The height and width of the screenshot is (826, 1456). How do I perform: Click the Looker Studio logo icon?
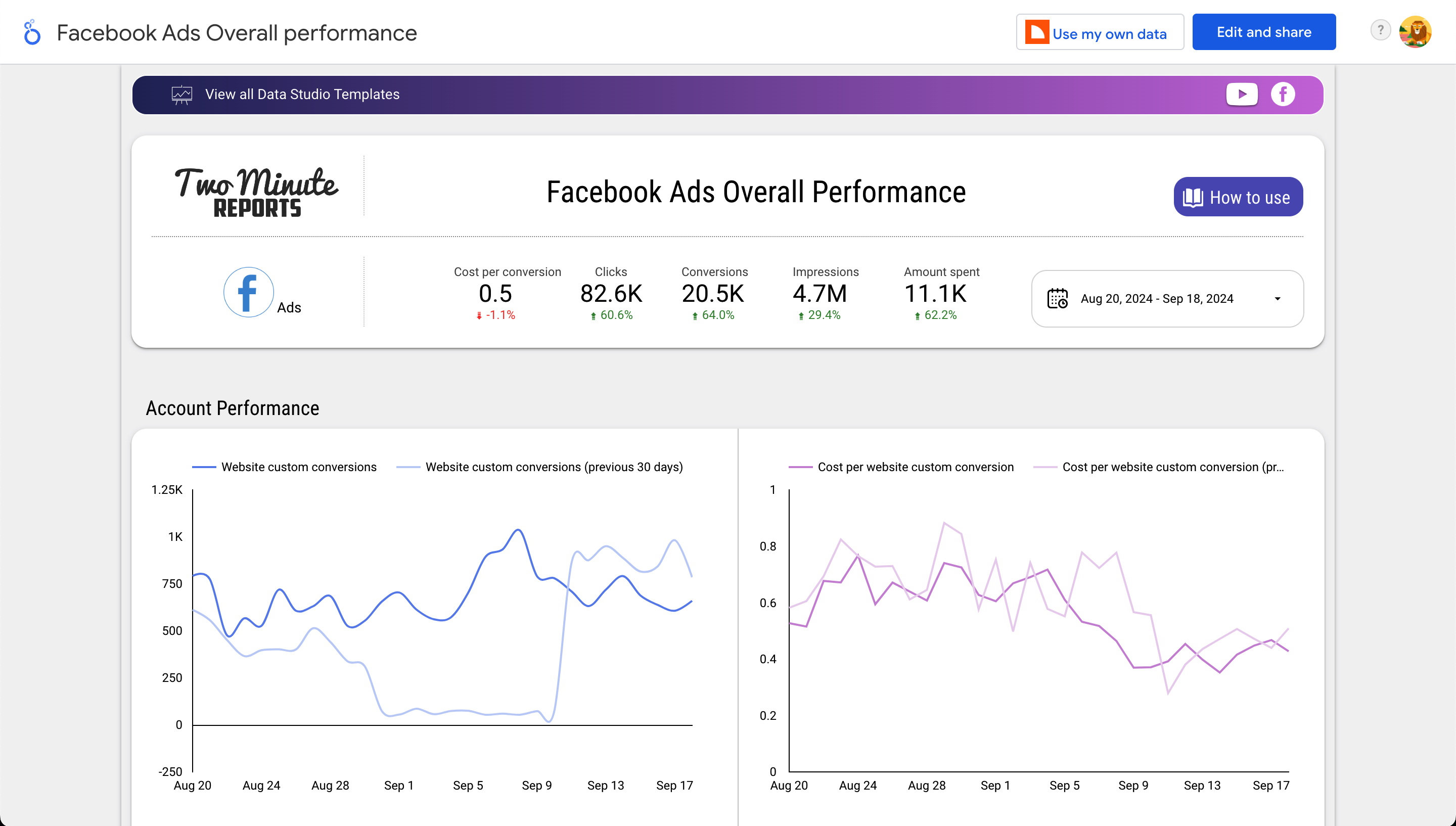click(x=32, y=32)
